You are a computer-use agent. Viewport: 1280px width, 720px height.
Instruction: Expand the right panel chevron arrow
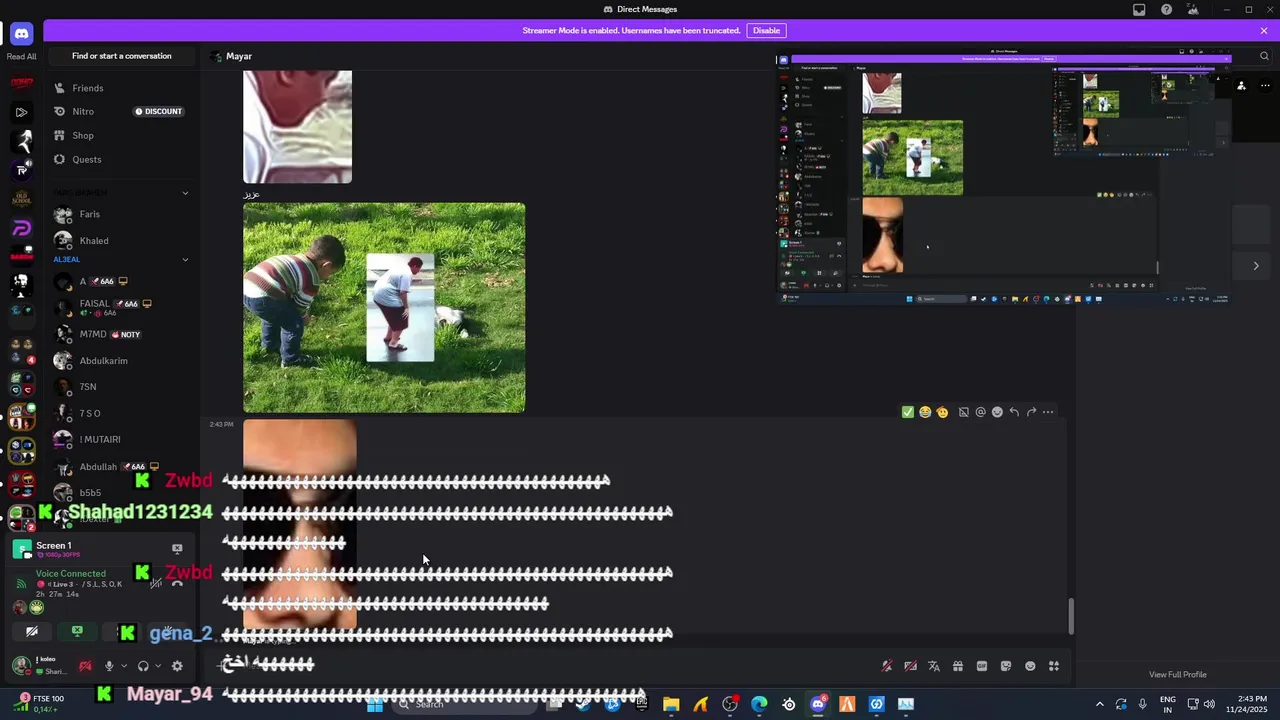(1256, 265)
